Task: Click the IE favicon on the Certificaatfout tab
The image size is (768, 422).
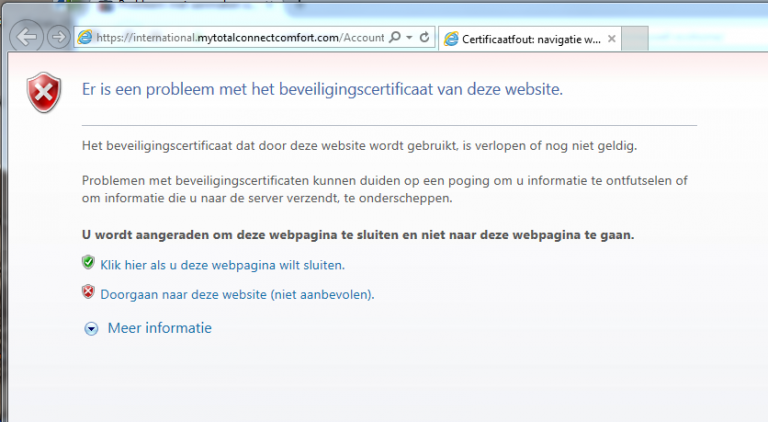Action: pos(452,39)
